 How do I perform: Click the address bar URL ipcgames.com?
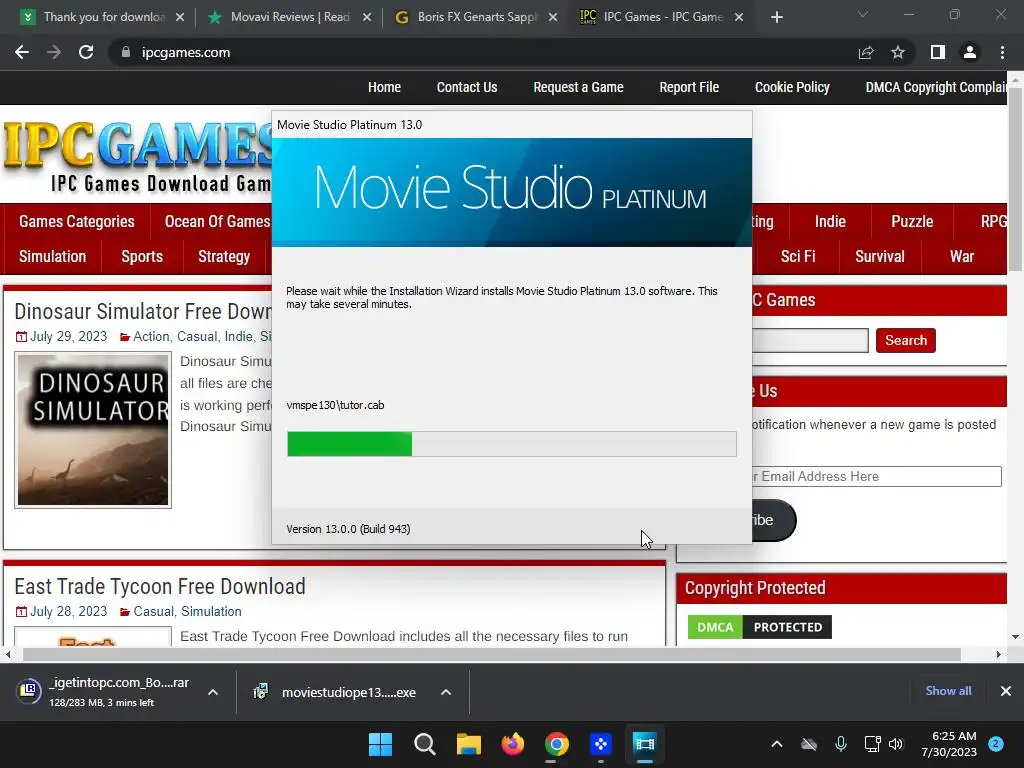click(x=186, y=52)
